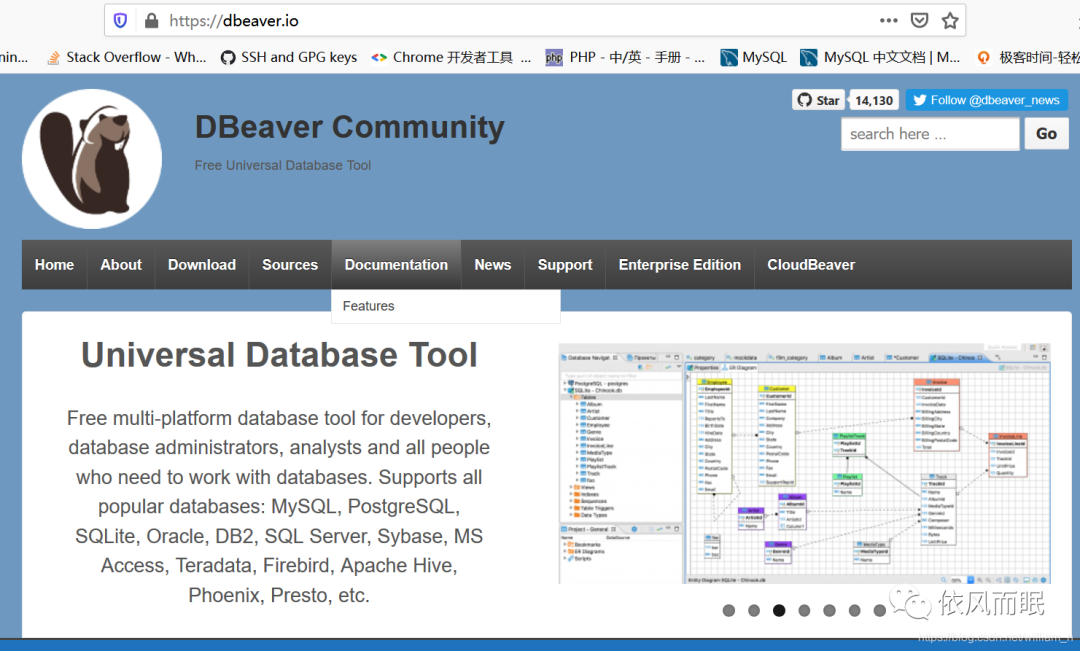Open 极客时间 bookmark
The image size is (1080, 651).
(1028, 57)
